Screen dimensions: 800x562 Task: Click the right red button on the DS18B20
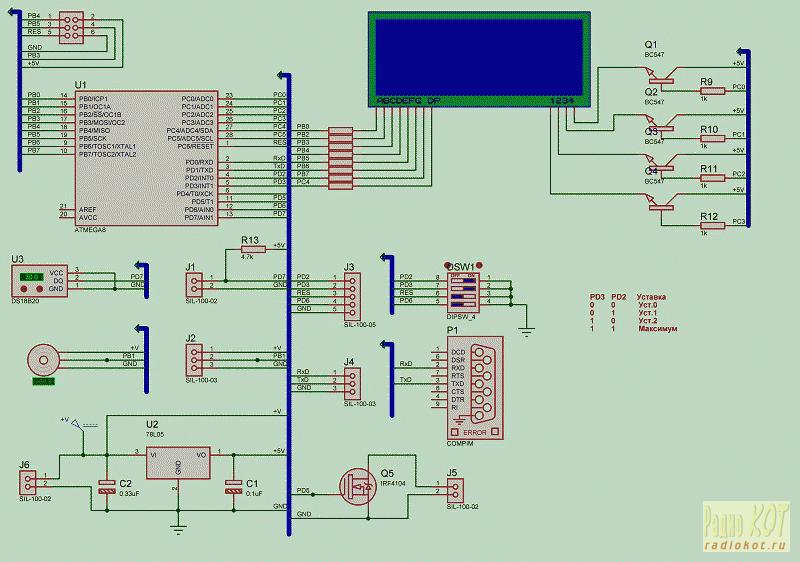[x=39, y=289]
